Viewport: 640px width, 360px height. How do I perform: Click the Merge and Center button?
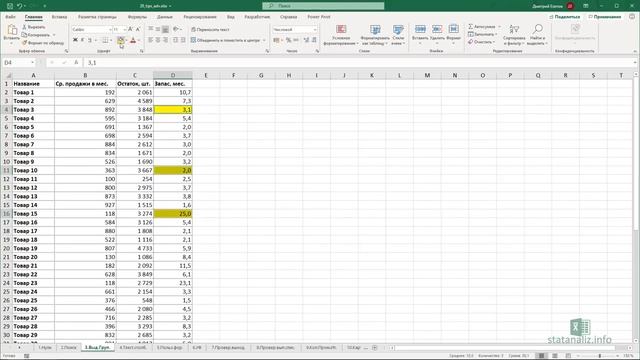(x=225, y=40)
